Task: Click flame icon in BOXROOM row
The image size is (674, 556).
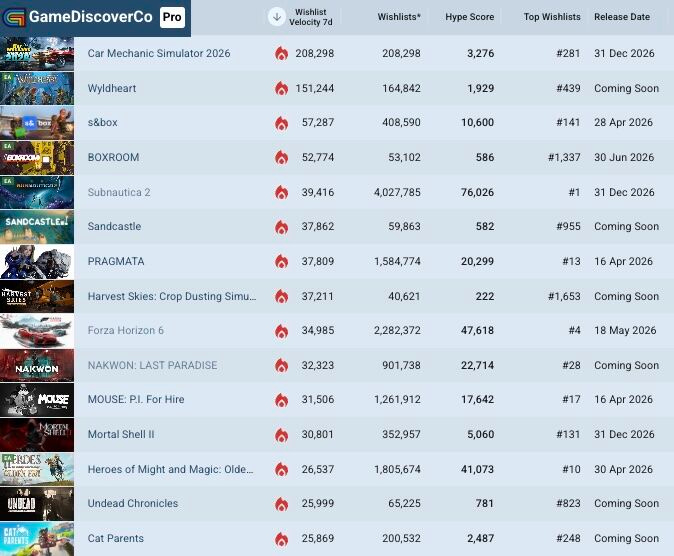Action: 282,157
